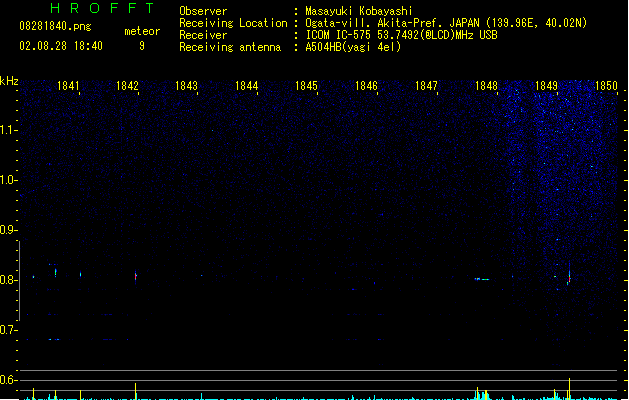Click the 1845 time axis label
The height and width of the screenshot is (400, 629).
click(x=306, y=86)
